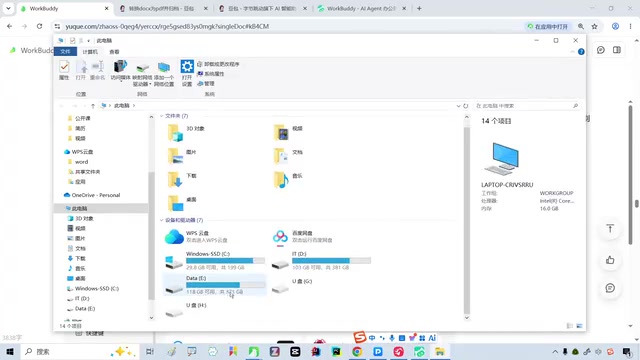The width and height of the screenshot is (640, 360).
Task: Switch to the 计算机 (Computer) ribbon tab
Action: (x=90, y=52)
